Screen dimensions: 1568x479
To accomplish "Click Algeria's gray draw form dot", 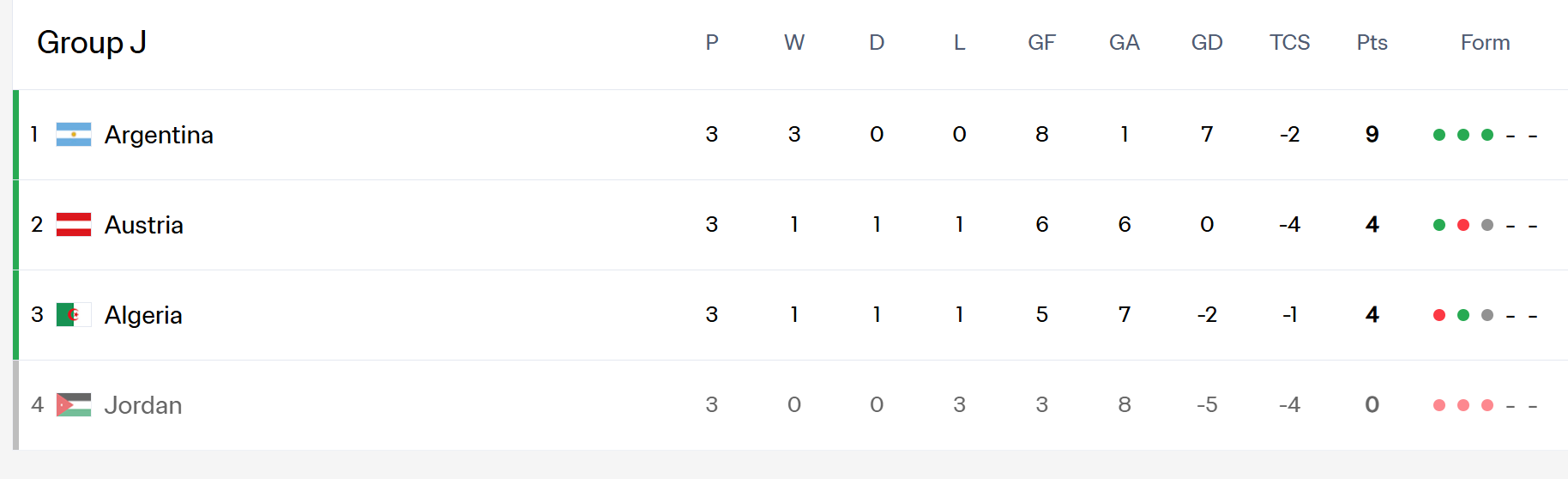I will coord(1487,315).
